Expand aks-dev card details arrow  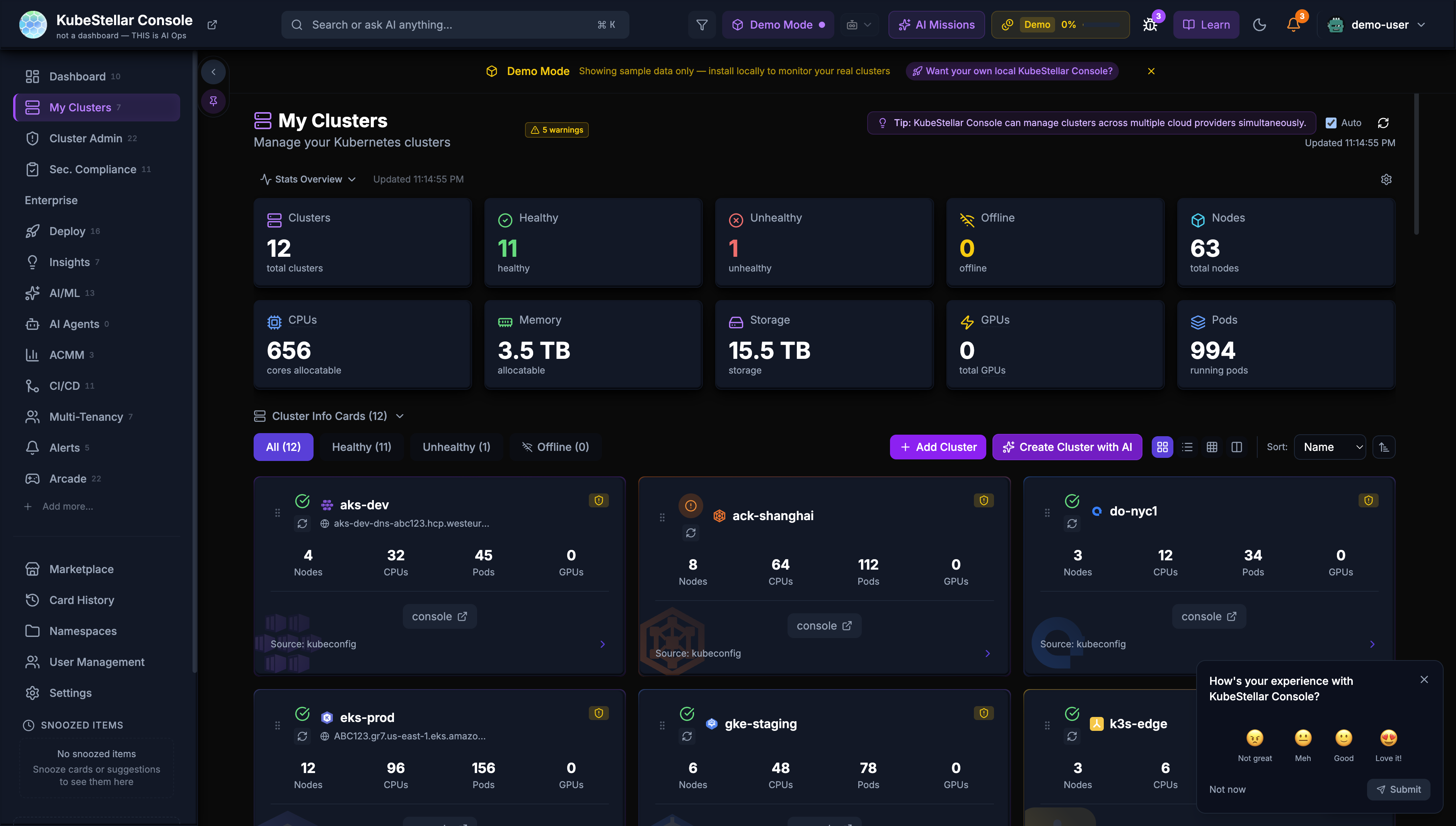(x=602, y=645)
